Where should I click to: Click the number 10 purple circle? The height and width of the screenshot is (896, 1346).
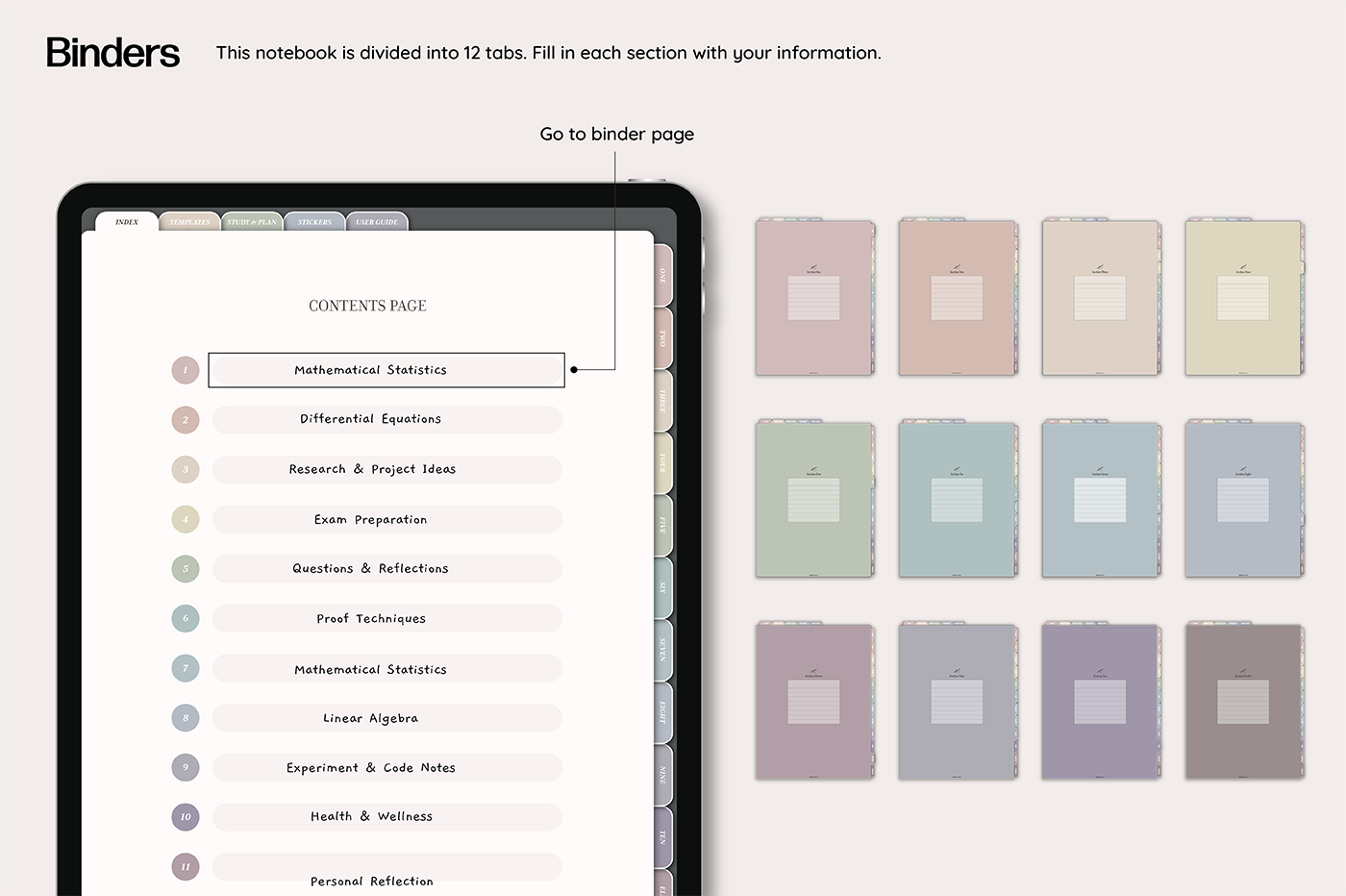point(186,817)
